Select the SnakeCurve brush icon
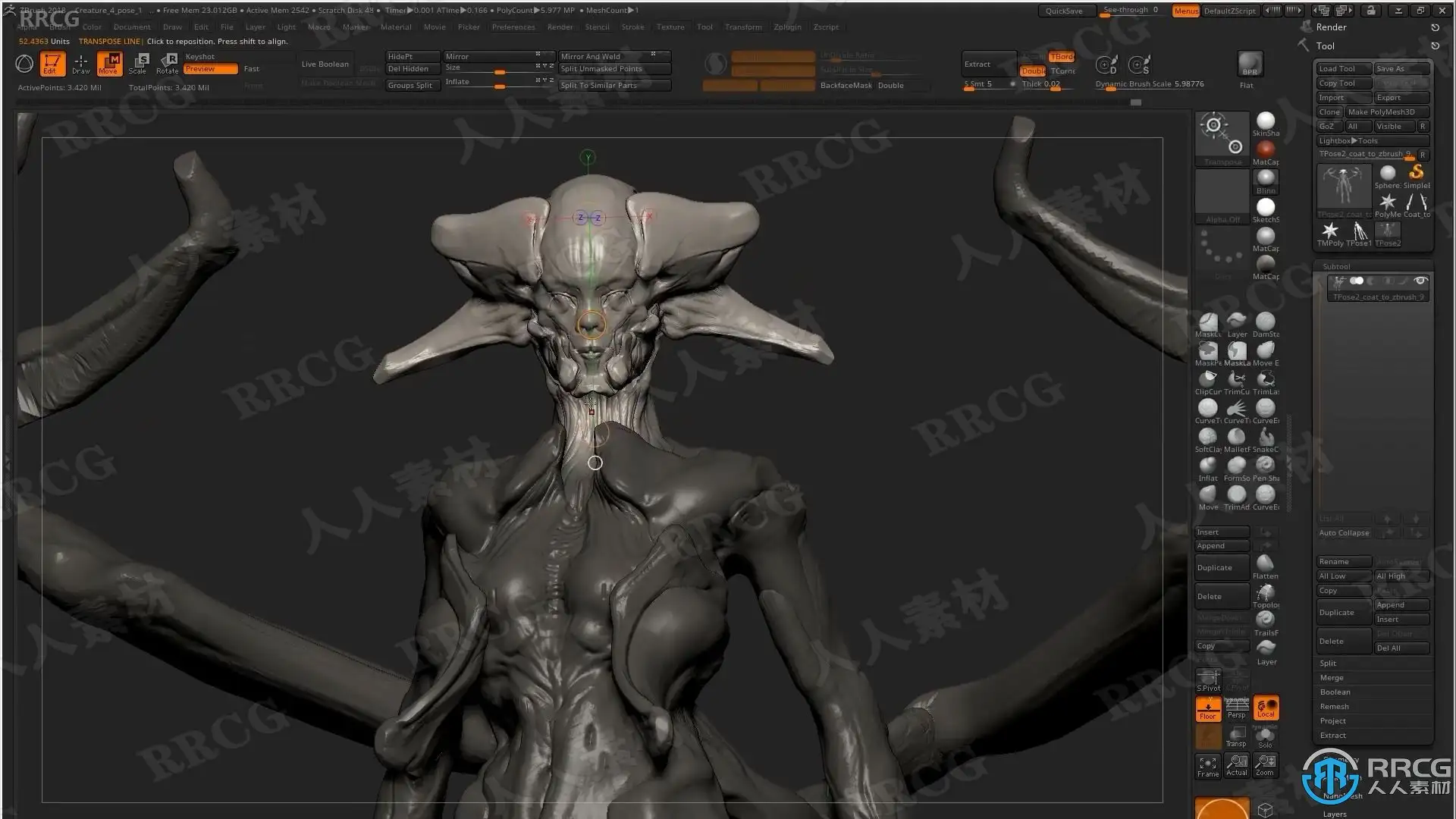The height and width of the screenshot is (819, 1456). (x=1266, y=438)
